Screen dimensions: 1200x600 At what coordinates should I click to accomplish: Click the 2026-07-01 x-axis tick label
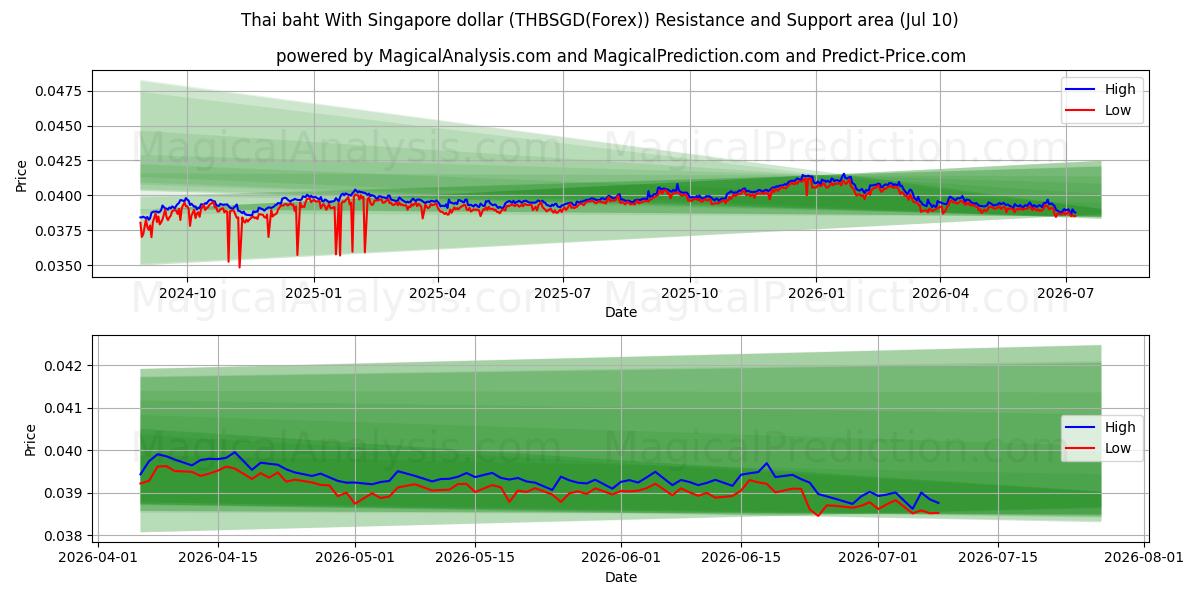click(877, 558)
